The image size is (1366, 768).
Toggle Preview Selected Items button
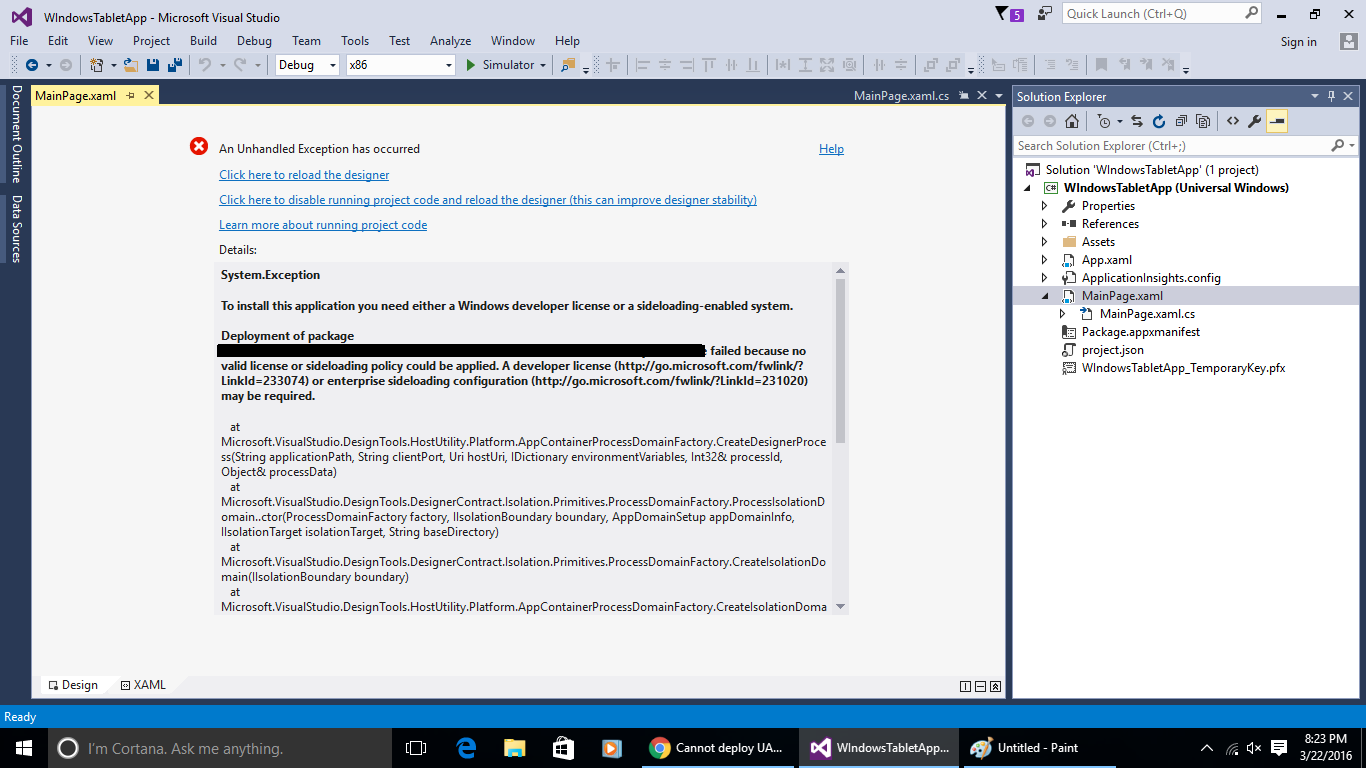[x=1277, y=121]
